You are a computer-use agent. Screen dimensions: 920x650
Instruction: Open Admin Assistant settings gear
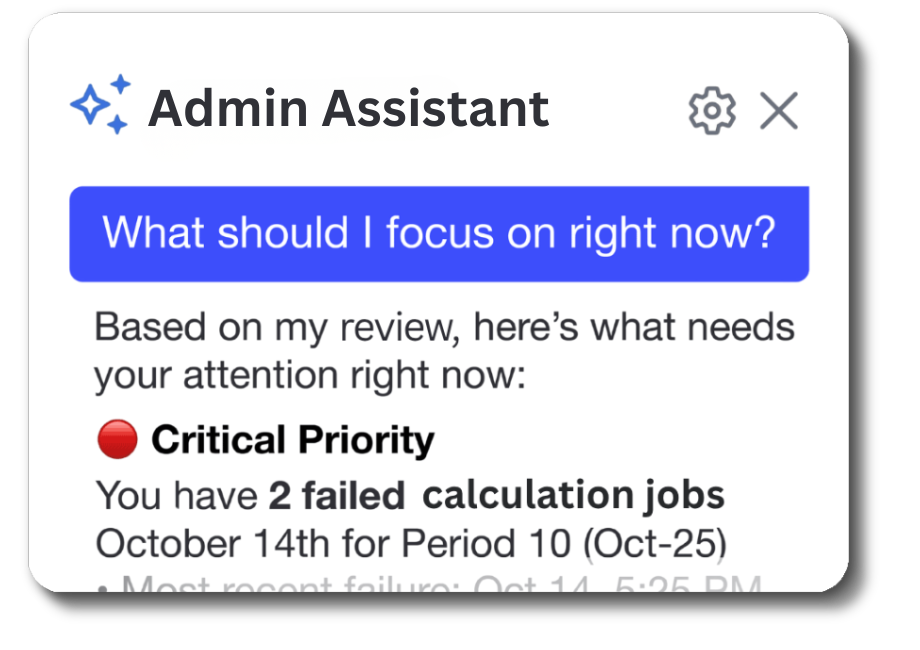[x=712, y=110]
